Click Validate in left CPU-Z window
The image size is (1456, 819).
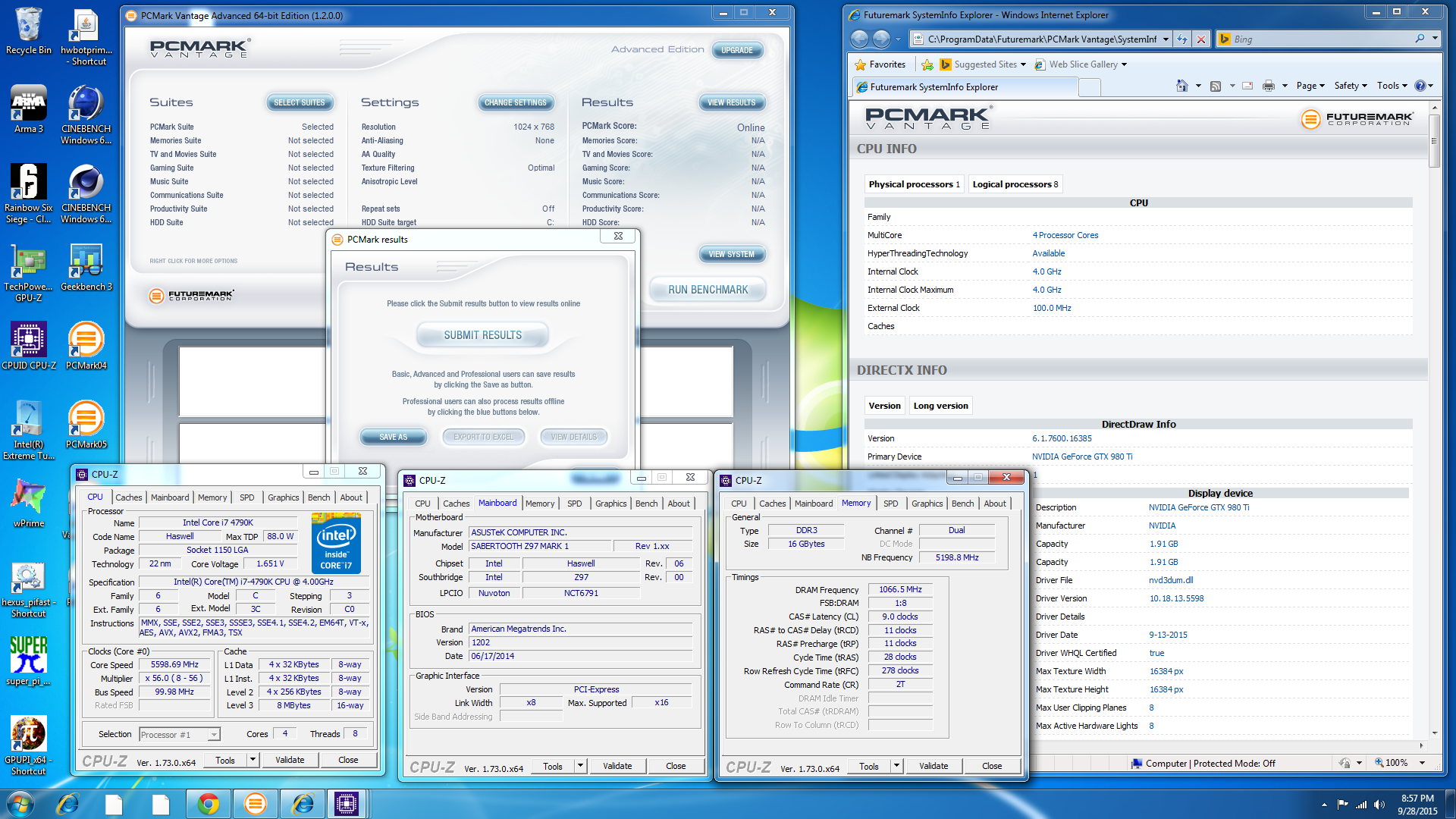tap(290, 760)
